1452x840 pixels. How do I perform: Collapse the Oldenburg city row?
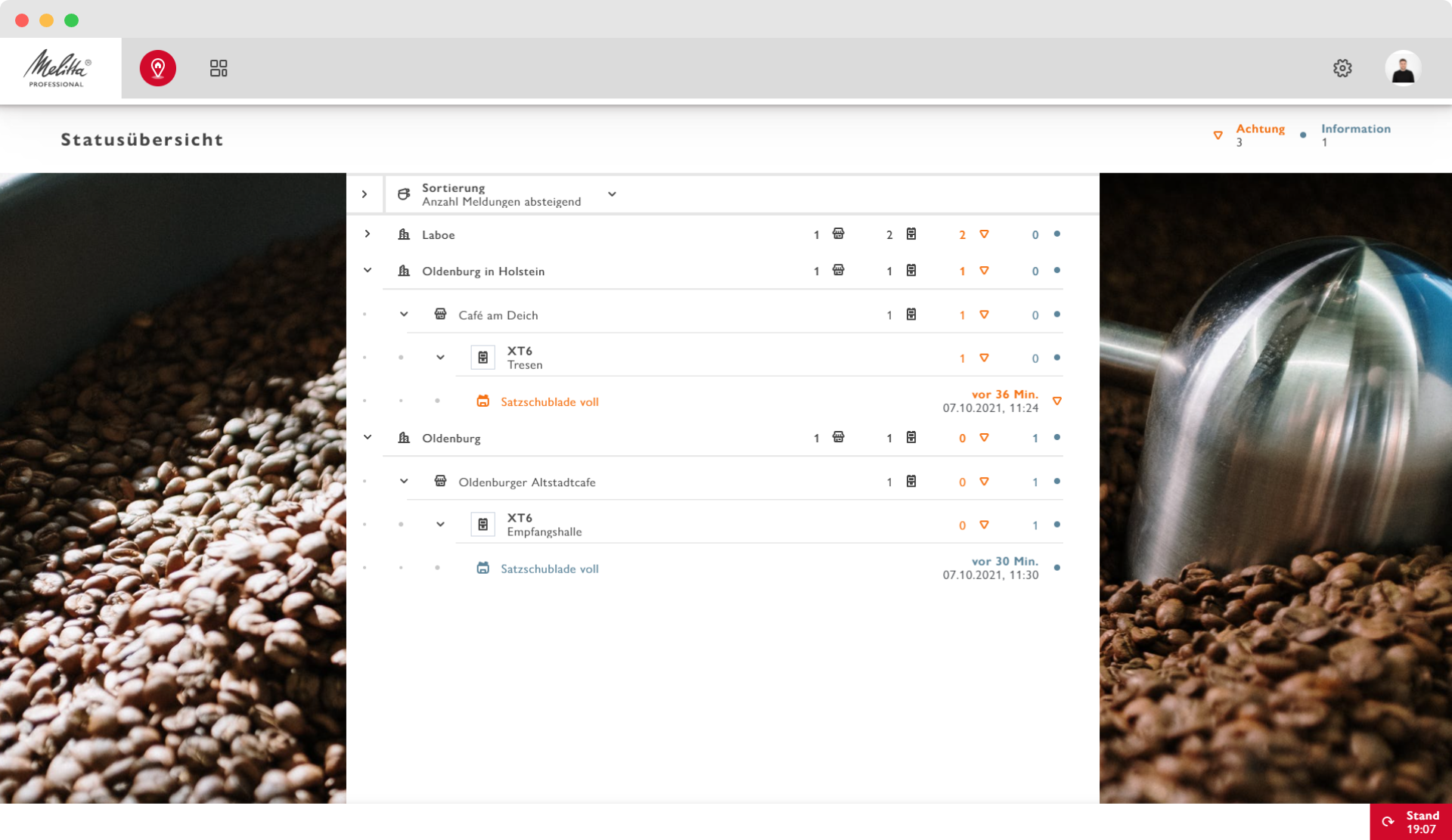click(x=368, y=437)
